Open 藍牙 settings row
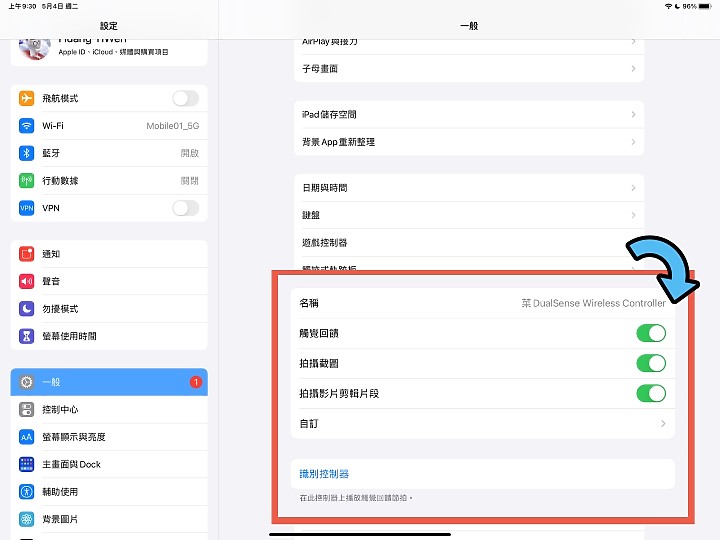The image size is (720, 540). point(109,153)
